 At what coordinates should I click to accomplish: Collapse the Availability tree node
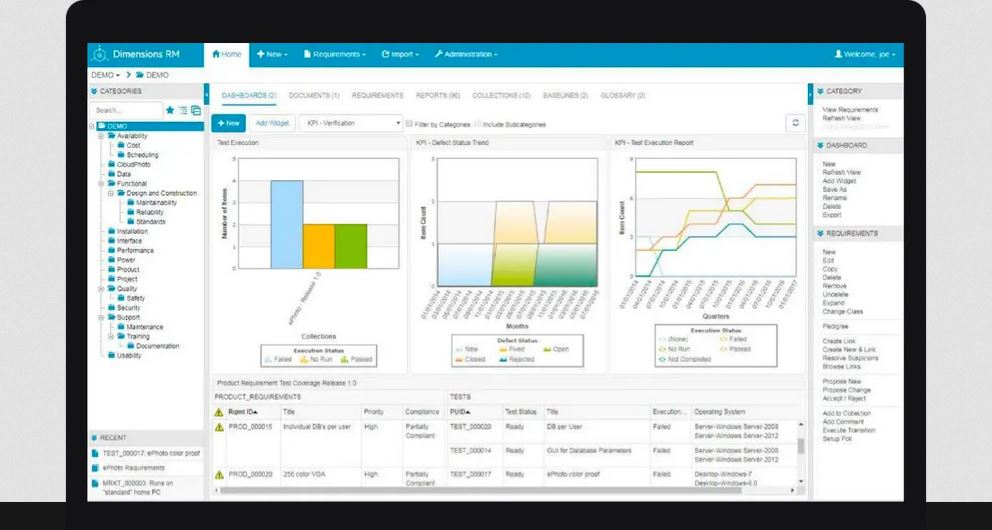(101, 136)
